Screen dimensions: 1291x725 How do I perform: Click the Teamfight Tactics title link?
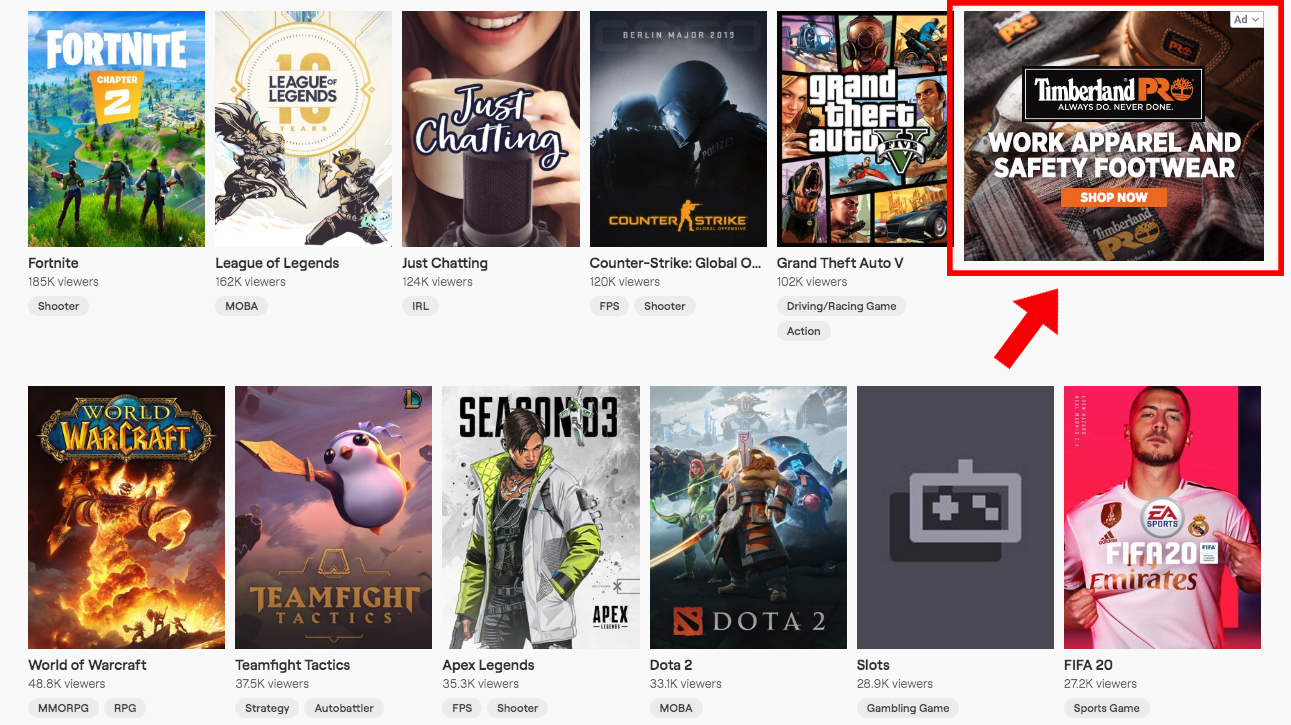click(293, 665)
